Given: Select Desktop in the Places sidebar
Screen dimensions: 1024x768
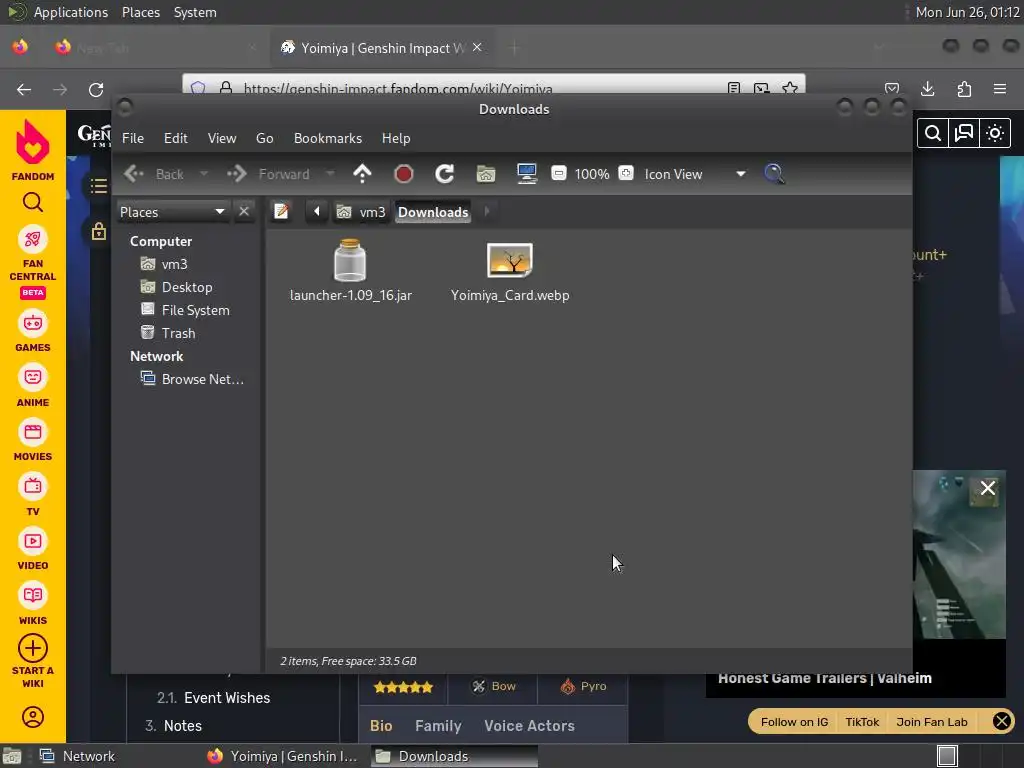Looking at the screenshot, I should pos(176,287).
